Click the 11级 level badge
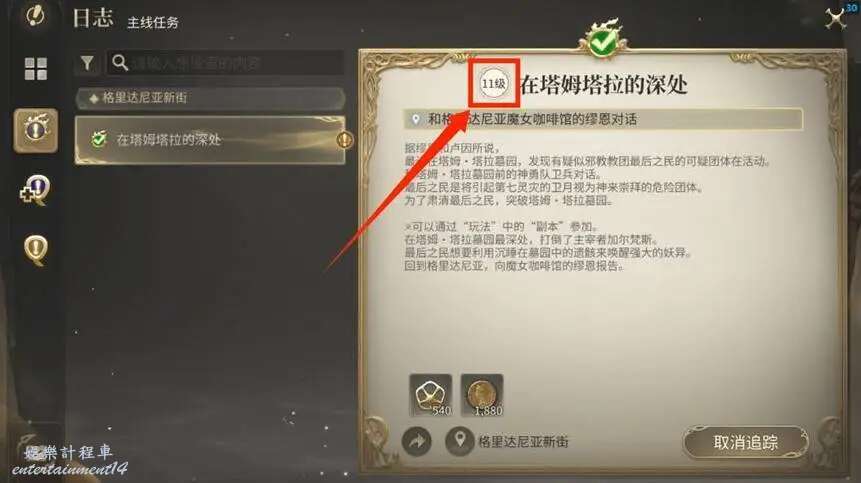The height and width of the screenshot is (483, 861). [x=493, y=84]
